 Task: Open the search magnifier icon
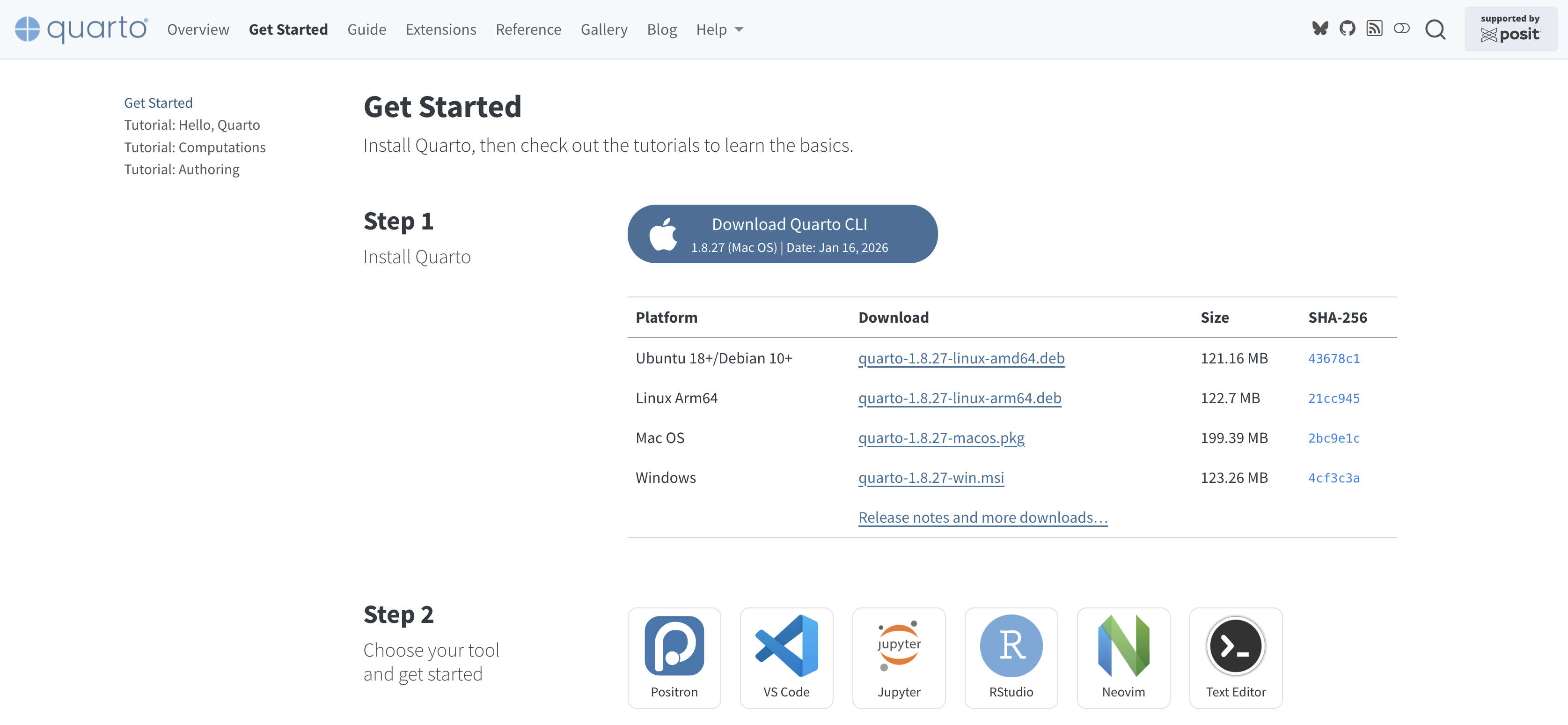click(1435, 29)
